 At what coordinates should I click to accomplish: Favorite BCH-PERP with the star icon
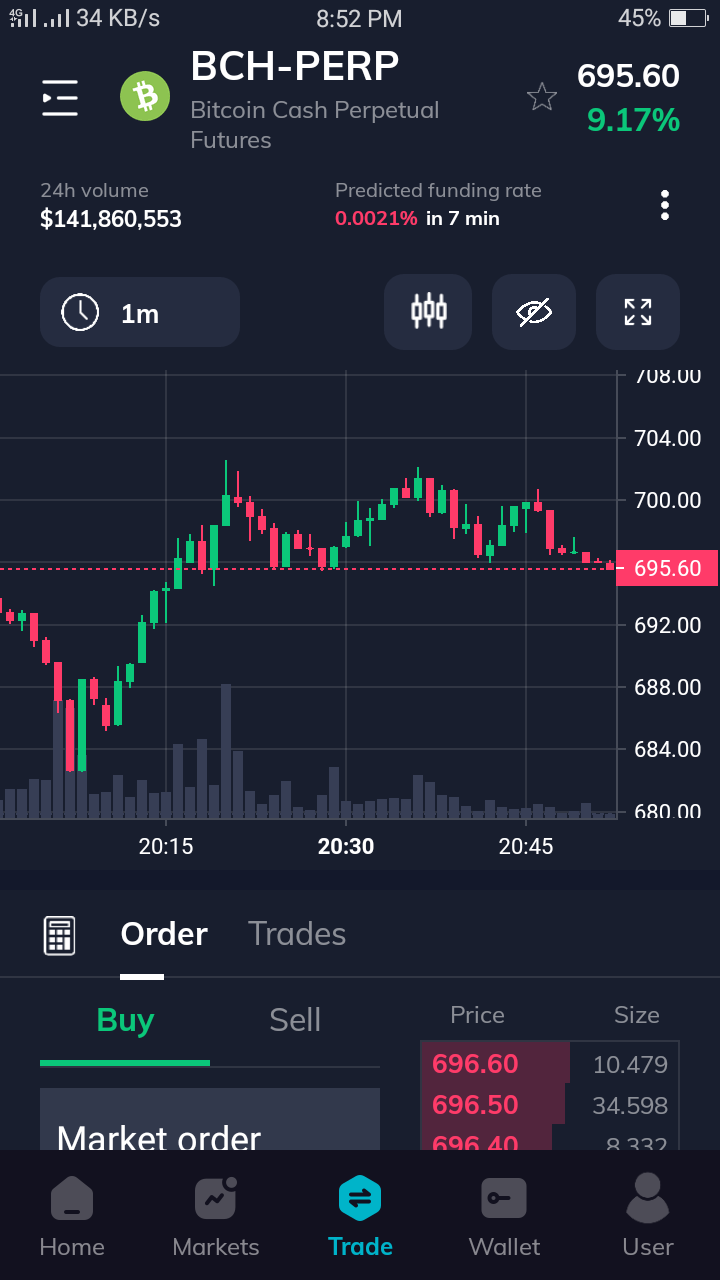pos(542,97)
